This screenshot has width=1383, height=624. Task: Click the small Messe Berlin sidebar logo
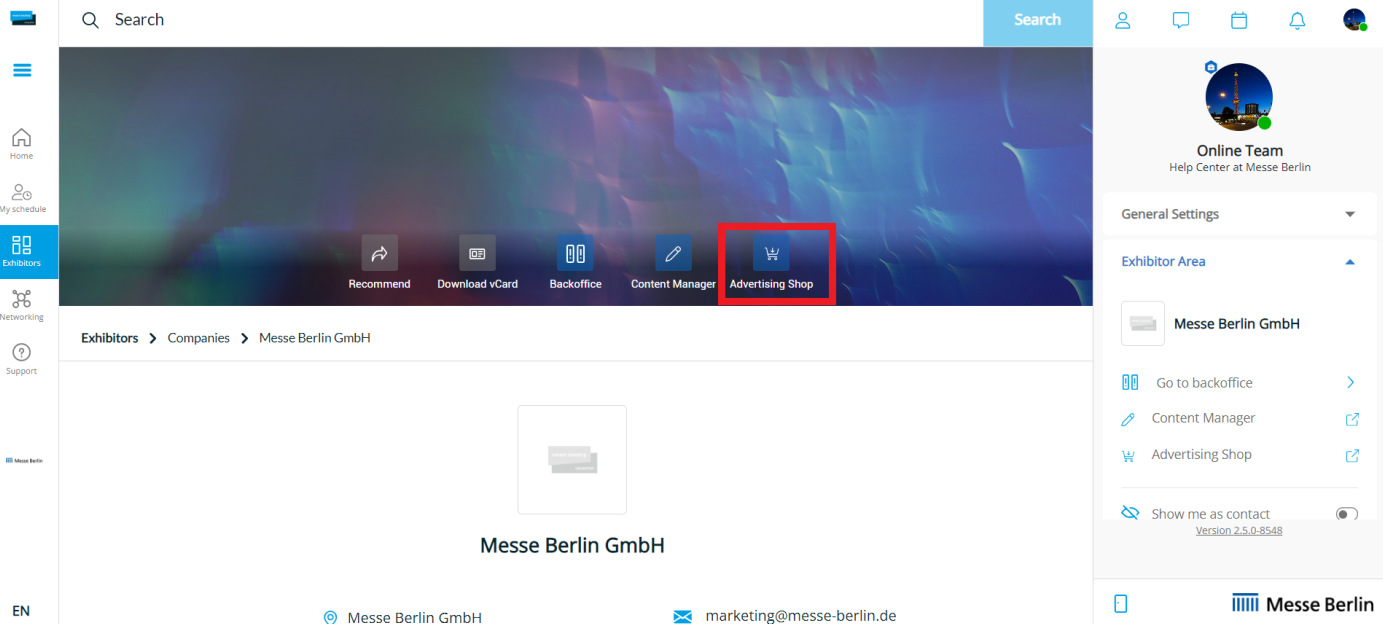[24, 461]
